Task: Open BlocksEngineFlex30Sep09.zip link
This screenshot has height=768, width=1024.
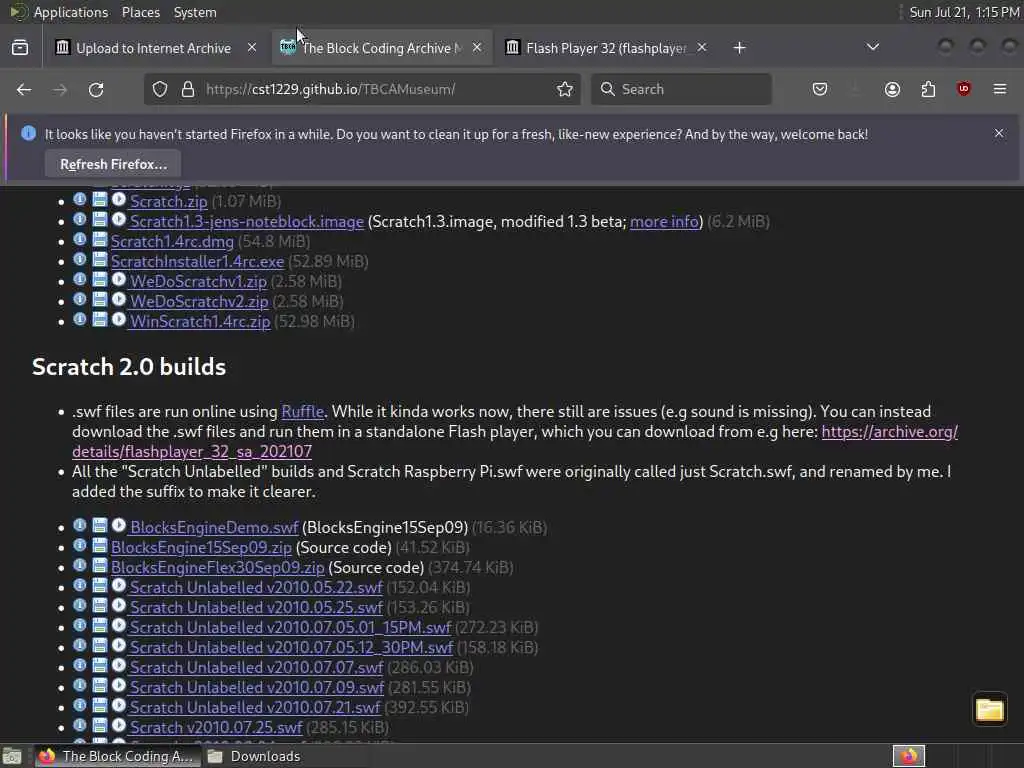Action: click(x=217, y=568)
